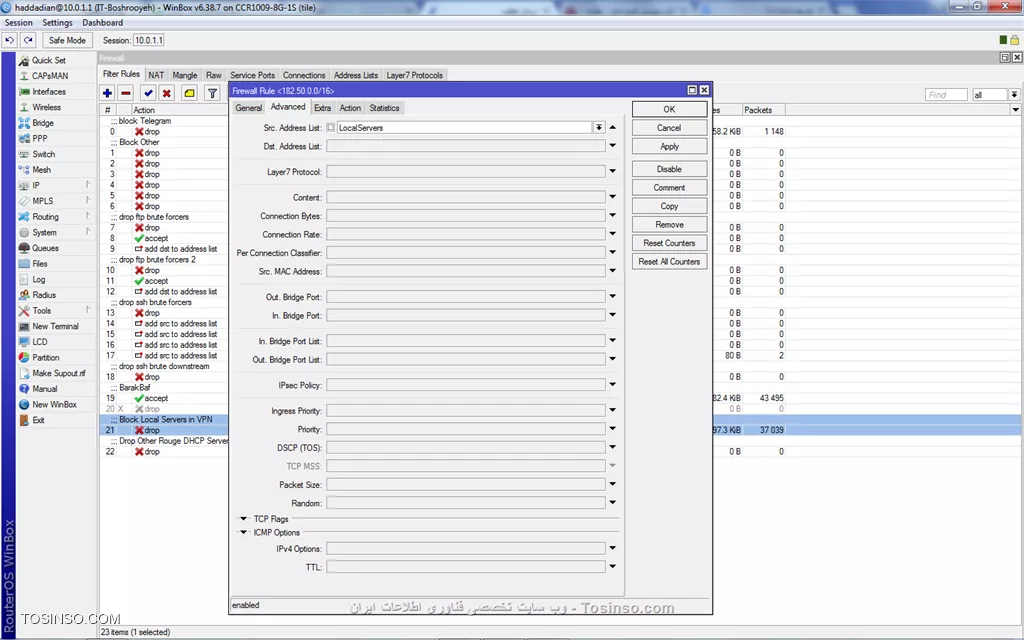Click Reset All Counters button
Screen dimensions: 1024x640
coord(669,262)
